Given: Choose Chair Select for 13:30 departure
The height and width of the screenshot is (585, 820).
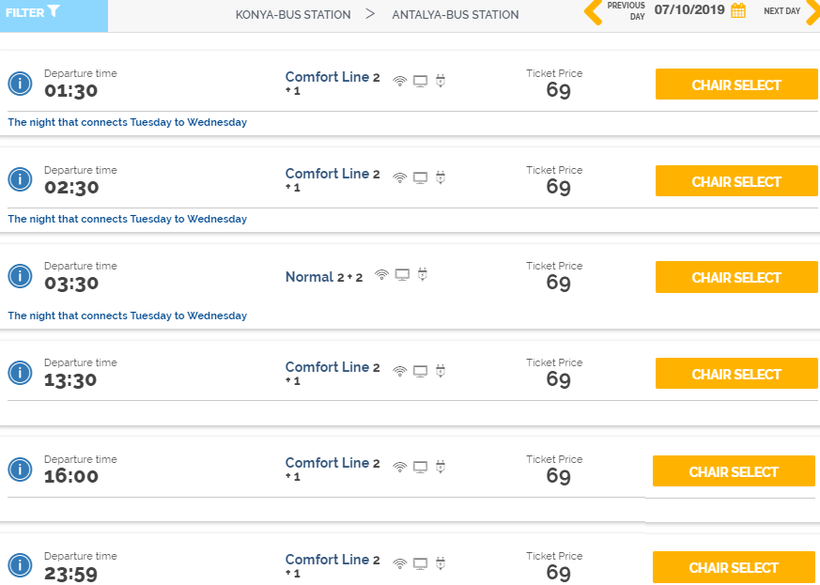Looking at the screenshot, I should pos(736,374).
